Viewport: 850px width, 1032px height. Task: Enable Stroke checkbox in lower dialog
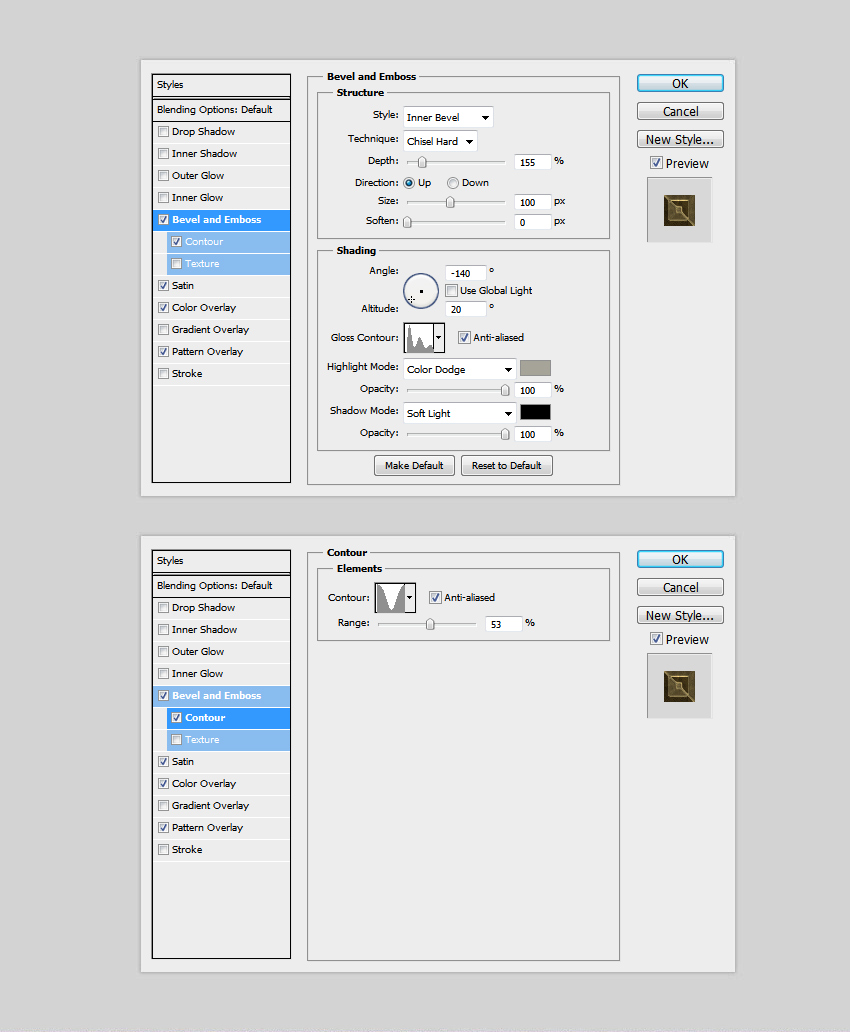point(163,850)
